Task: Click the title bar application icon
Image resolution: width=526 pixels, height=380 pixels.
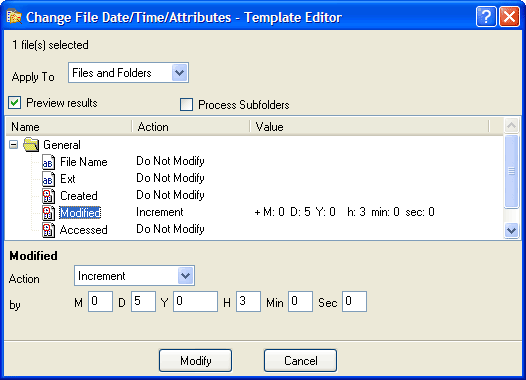Action: pyautogui.click(x=14, y=17)
